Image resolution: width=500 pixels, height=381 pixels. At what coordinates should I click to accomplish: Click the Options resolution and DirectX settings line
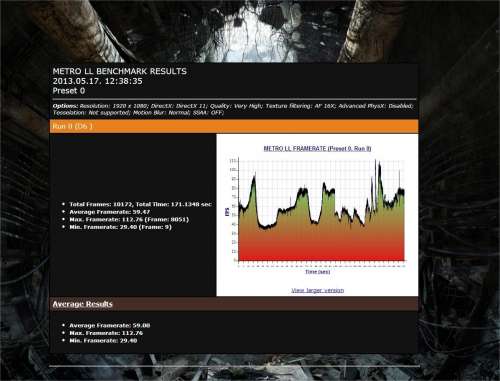coord(233,106)
